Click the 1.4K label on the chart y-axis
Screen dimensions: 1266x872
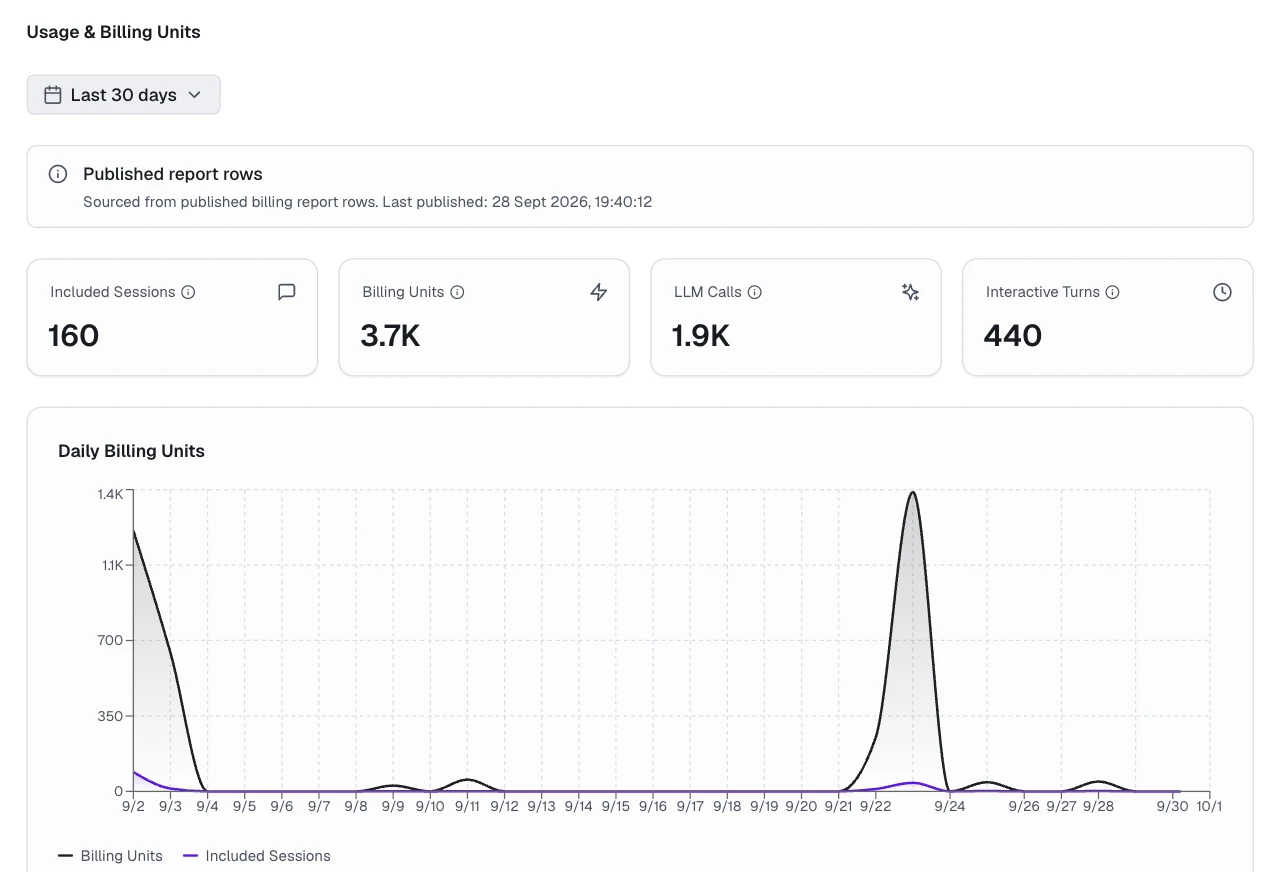[110, 494]
